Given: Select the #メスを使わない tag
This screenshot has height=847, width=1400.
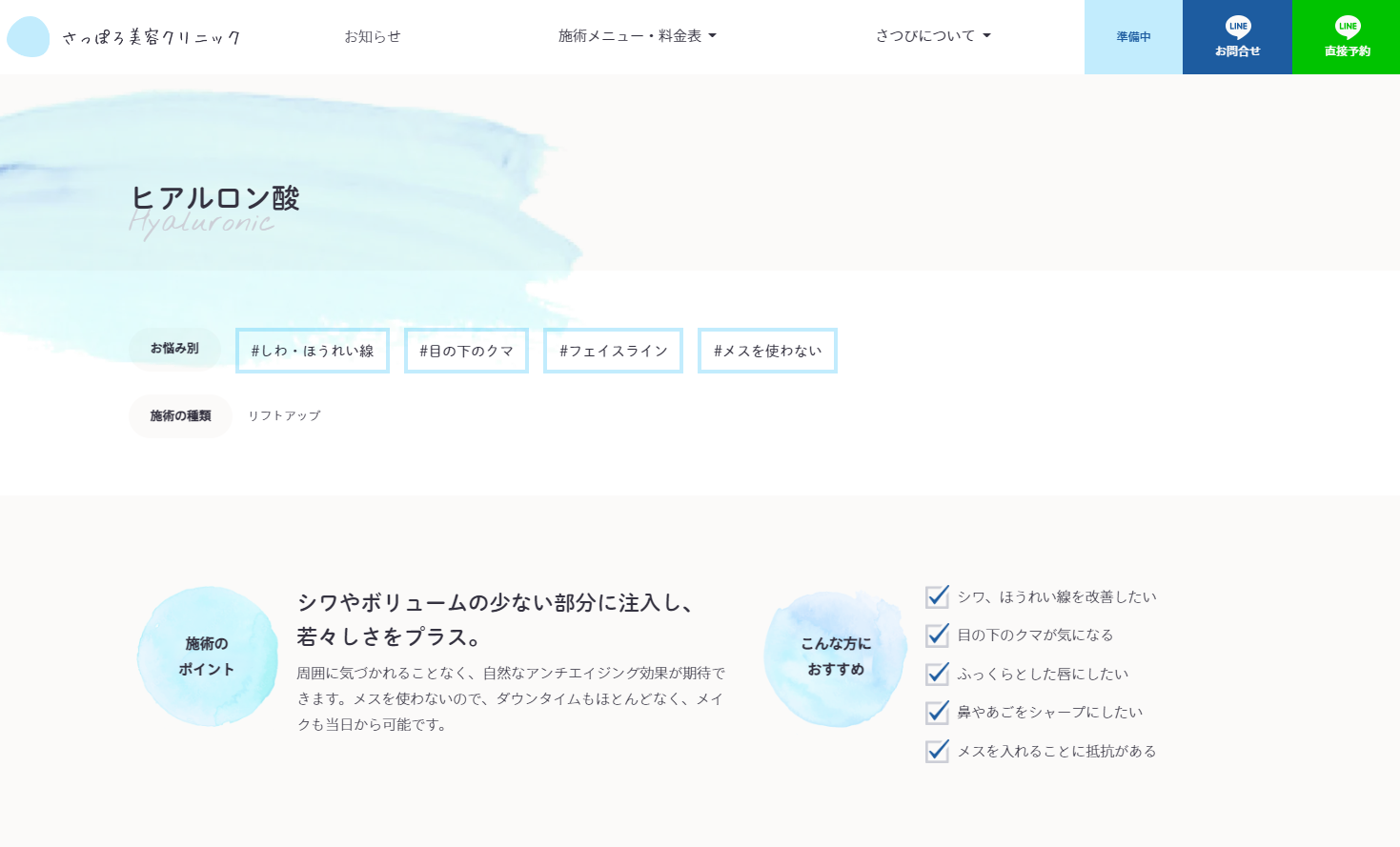Looking at the screenshot, I should tap(767, 351).
